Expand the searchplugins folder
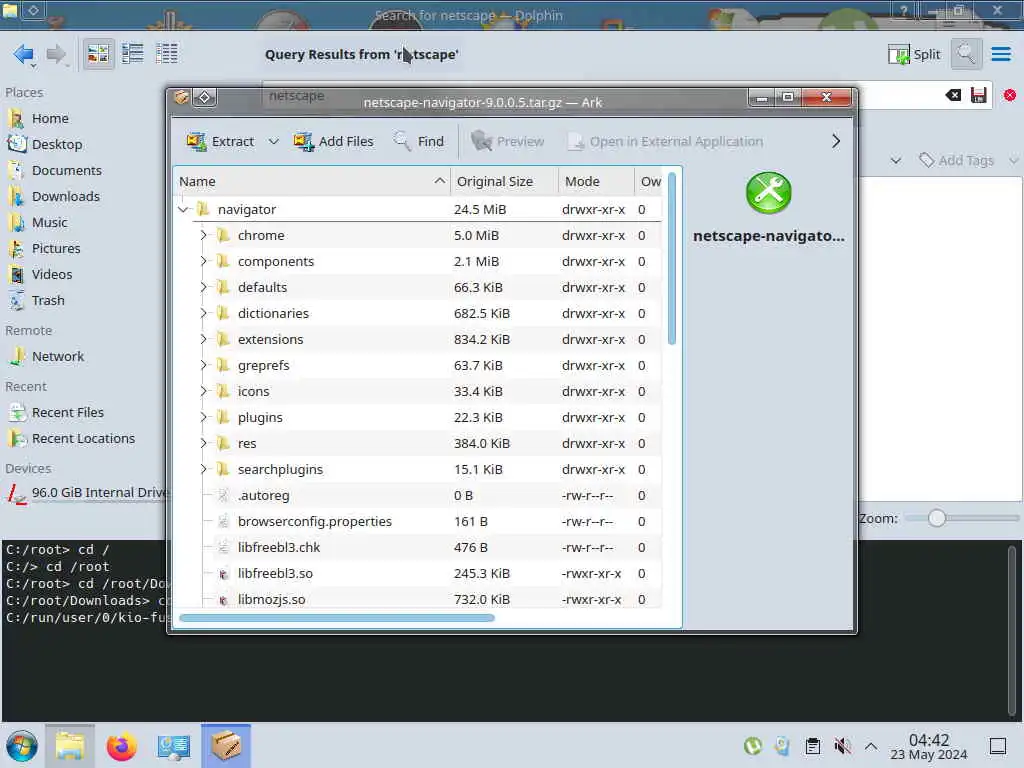This screenshot has height=768, width=1024. pyautogui.click(x=203, y=470)
